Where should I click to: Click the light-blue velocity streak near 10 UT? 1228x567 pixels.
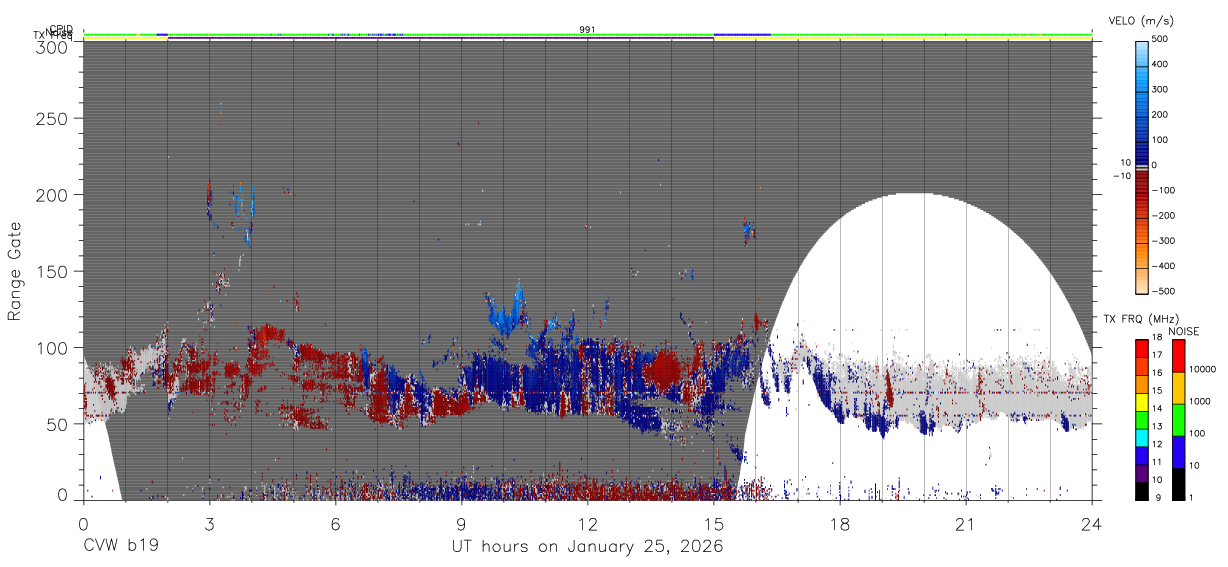coord(508,312)
